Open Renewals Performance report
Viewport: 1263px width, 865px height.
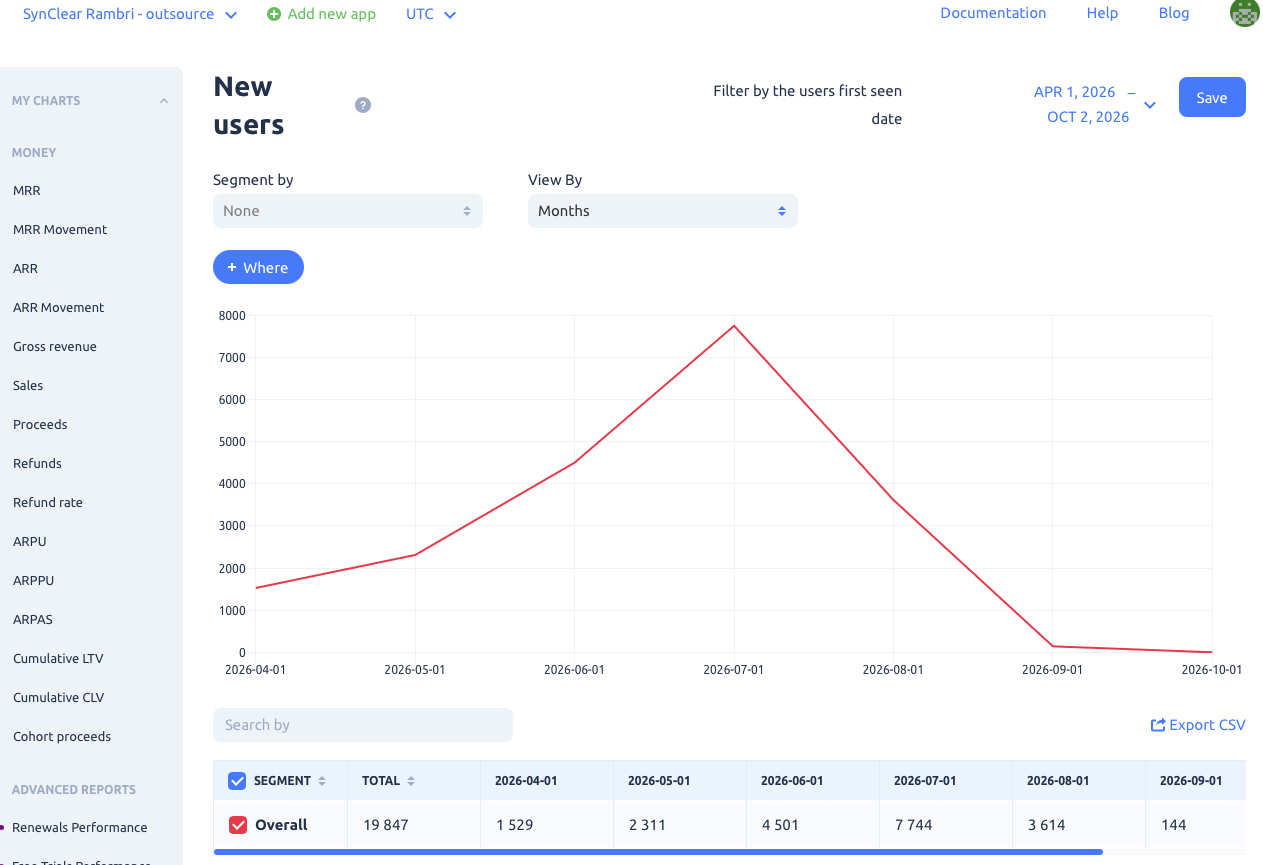coord(80,827)
